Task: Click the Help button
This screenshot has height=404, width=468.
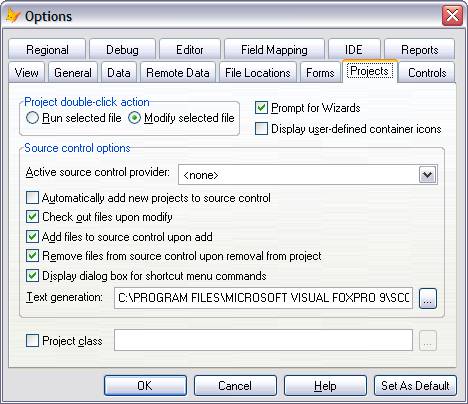Action: pyautogui.click(x=325, y=386)
